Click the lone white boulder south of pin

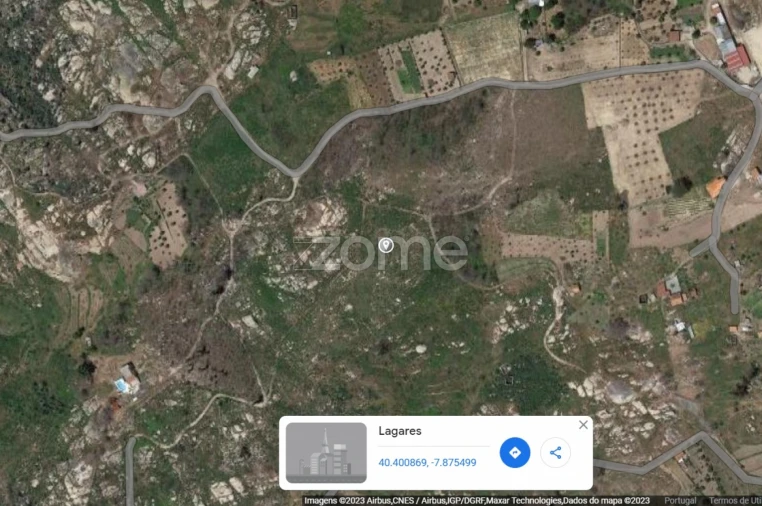pos(420,349)
